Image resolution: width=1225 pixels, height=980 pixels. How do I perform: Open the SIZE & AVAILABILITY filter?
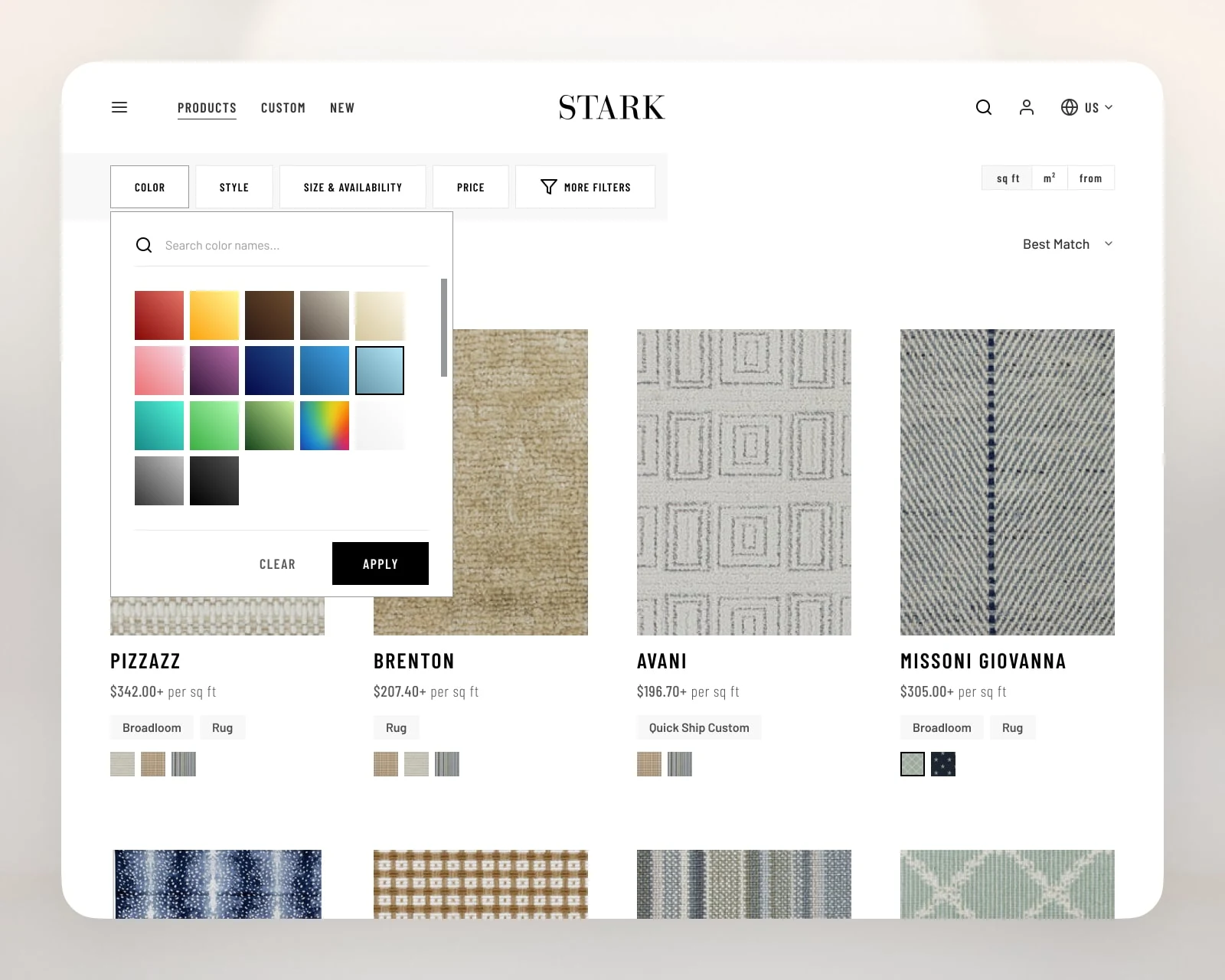click(x=353, y=187)
